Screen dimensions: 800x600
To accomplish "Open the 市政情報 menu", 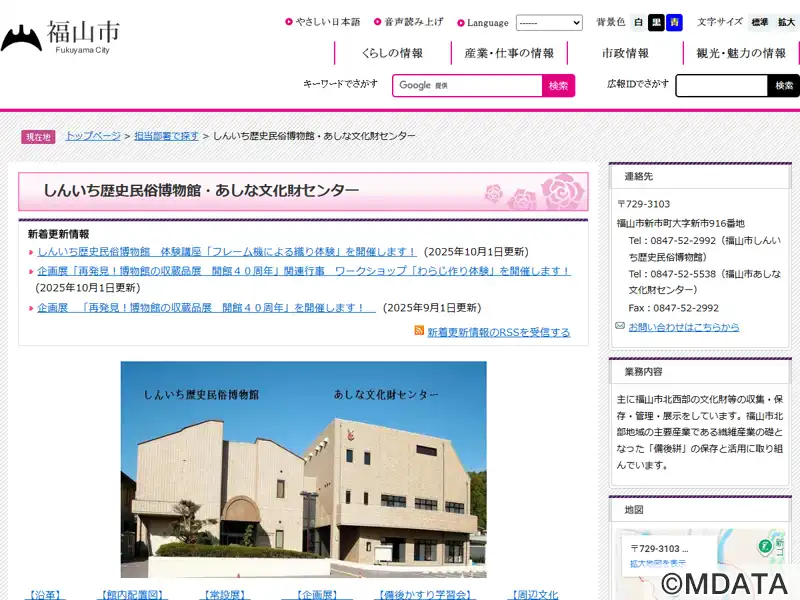I will pos(626,53).
